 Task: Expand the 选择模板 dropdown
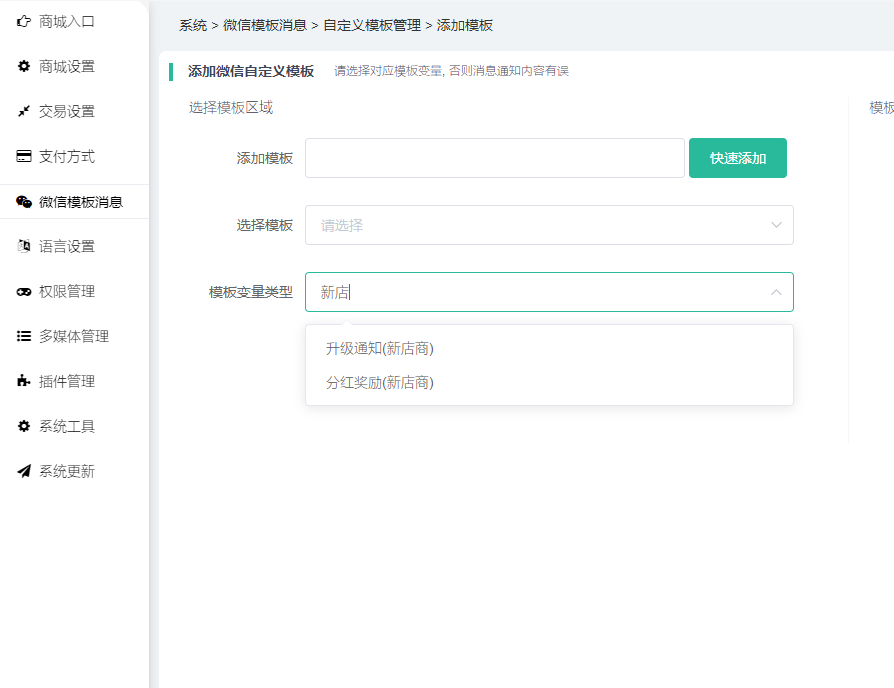(x=548, y=225)
